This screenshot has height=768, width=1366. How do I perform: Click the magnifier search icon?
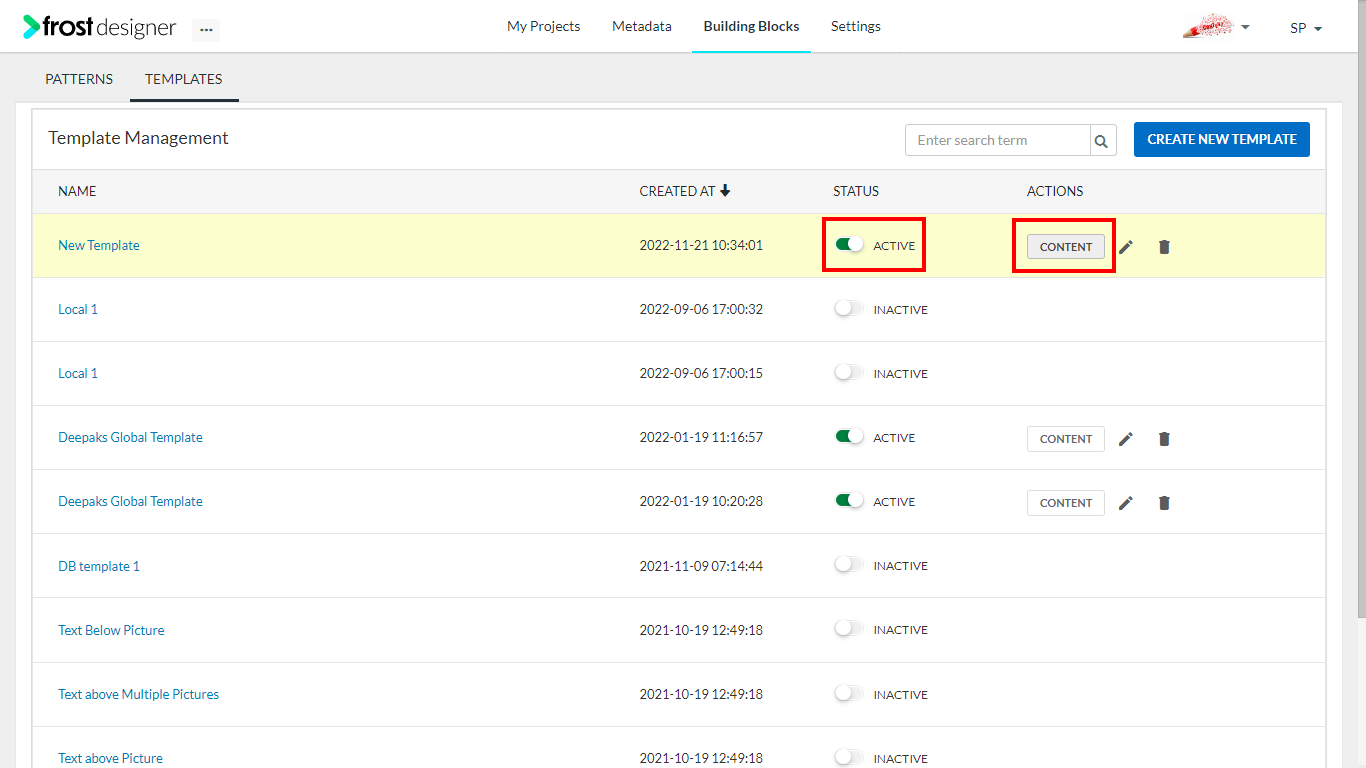pos(1102,141)
